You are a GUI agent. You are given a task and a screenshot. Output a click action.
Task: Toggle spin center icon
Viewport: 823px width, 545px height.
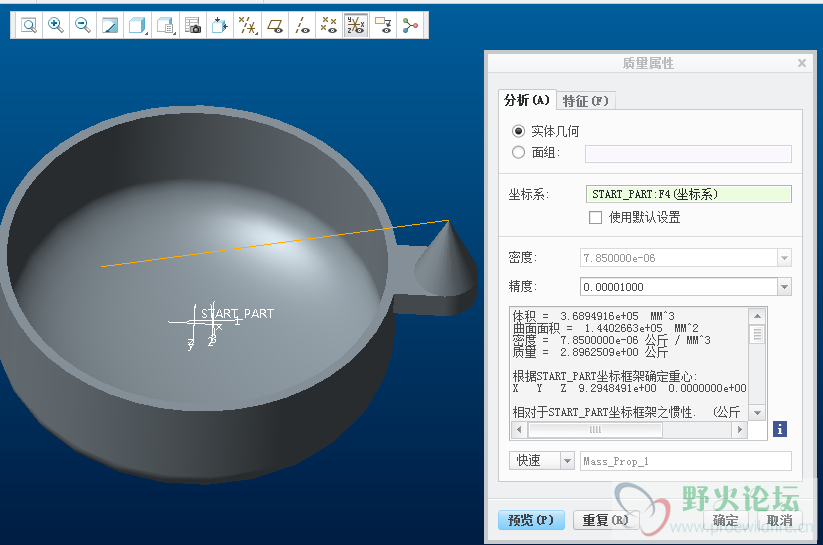coord(410,25)
